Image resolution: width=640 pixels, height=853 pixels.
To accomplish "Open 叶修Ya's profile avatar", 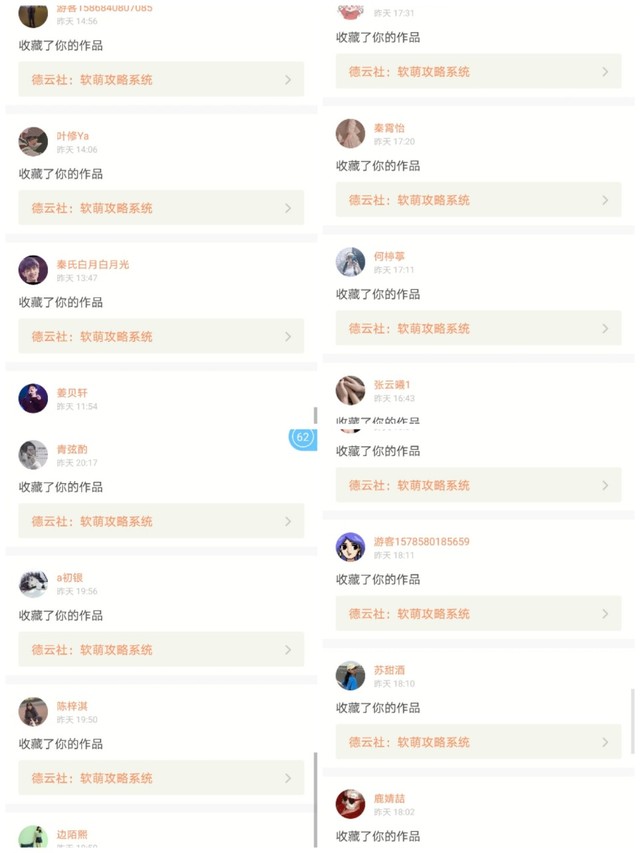I will [33, 141].
